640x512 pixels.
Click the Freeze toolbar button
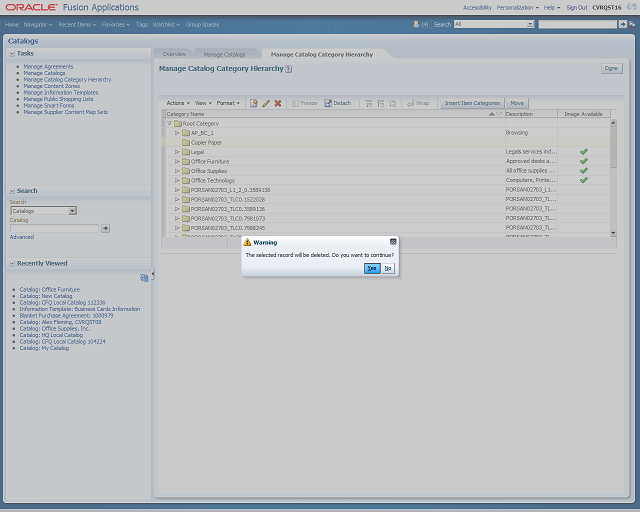[x=304, y=103]
